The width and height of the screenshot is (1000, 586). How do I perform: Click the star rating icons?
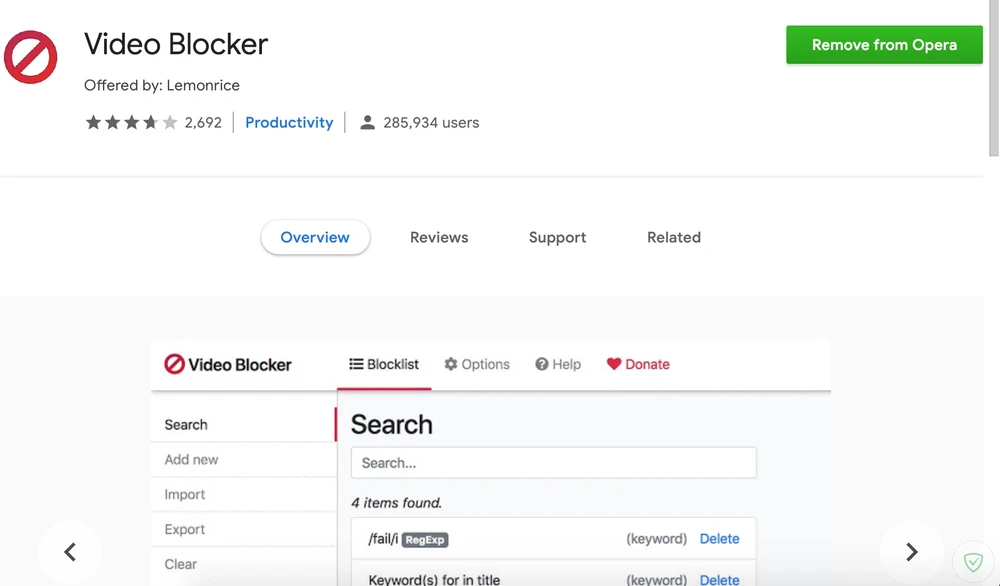(x=131, y=123)
